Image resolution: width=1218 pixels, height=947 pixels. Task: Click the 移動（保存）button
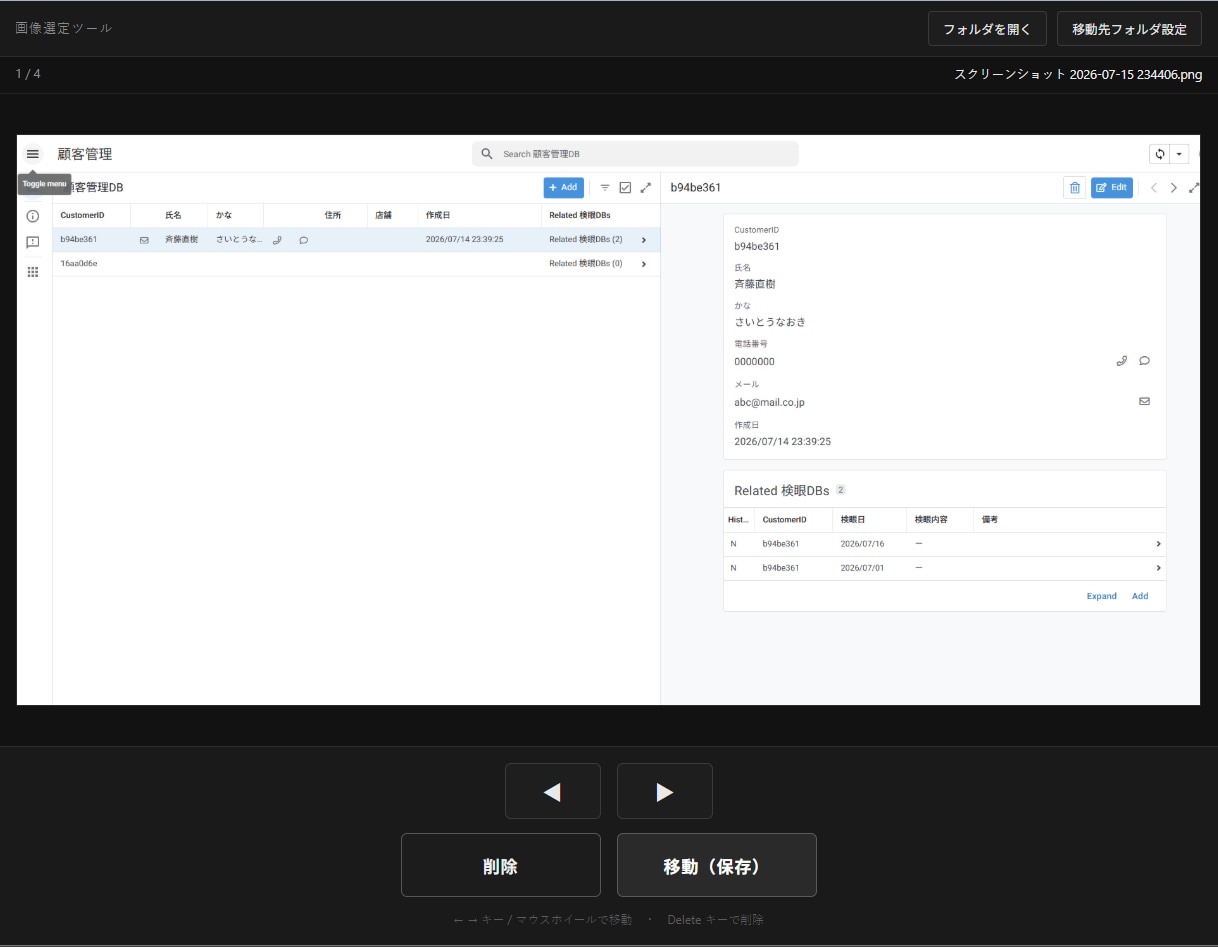click(x=717, y=865)
